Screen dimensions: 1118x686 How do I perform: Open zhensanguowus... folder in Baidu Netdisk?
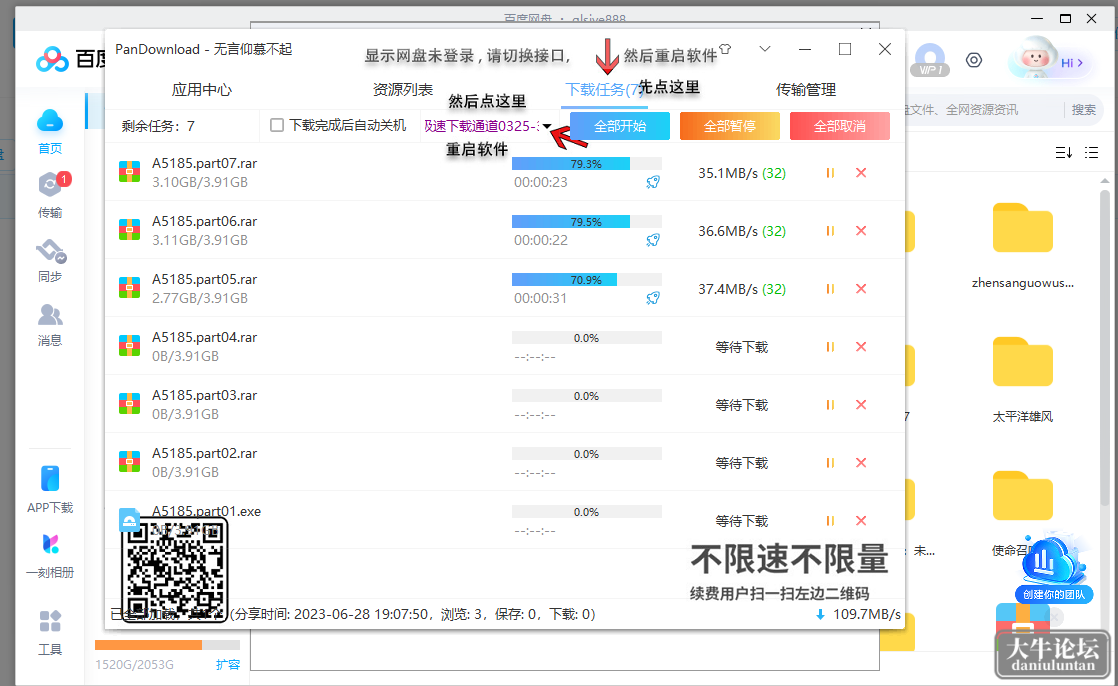click(1023, 245)
